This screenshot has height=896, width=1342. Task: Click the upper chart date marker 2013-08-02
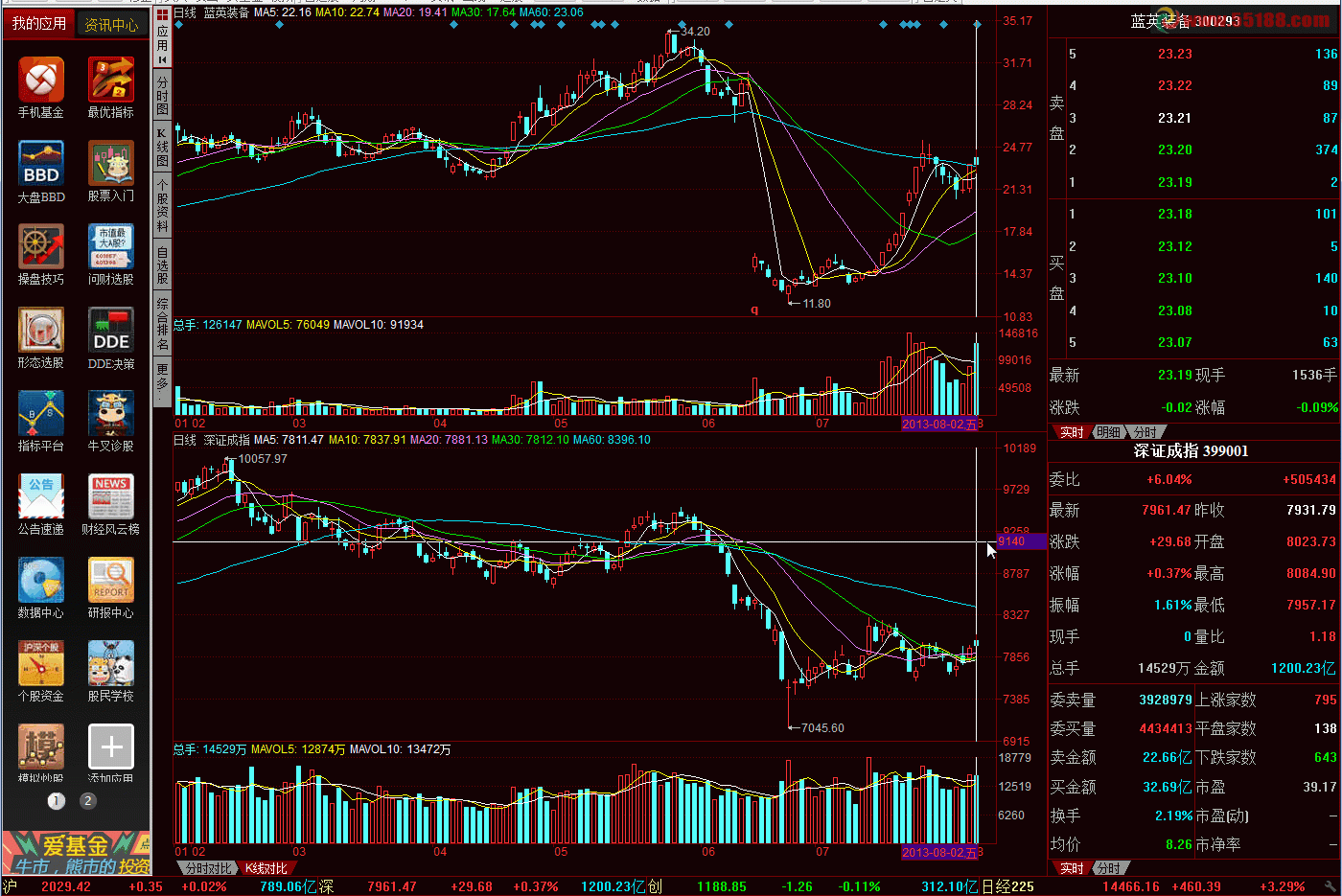[x=938, y=424]
